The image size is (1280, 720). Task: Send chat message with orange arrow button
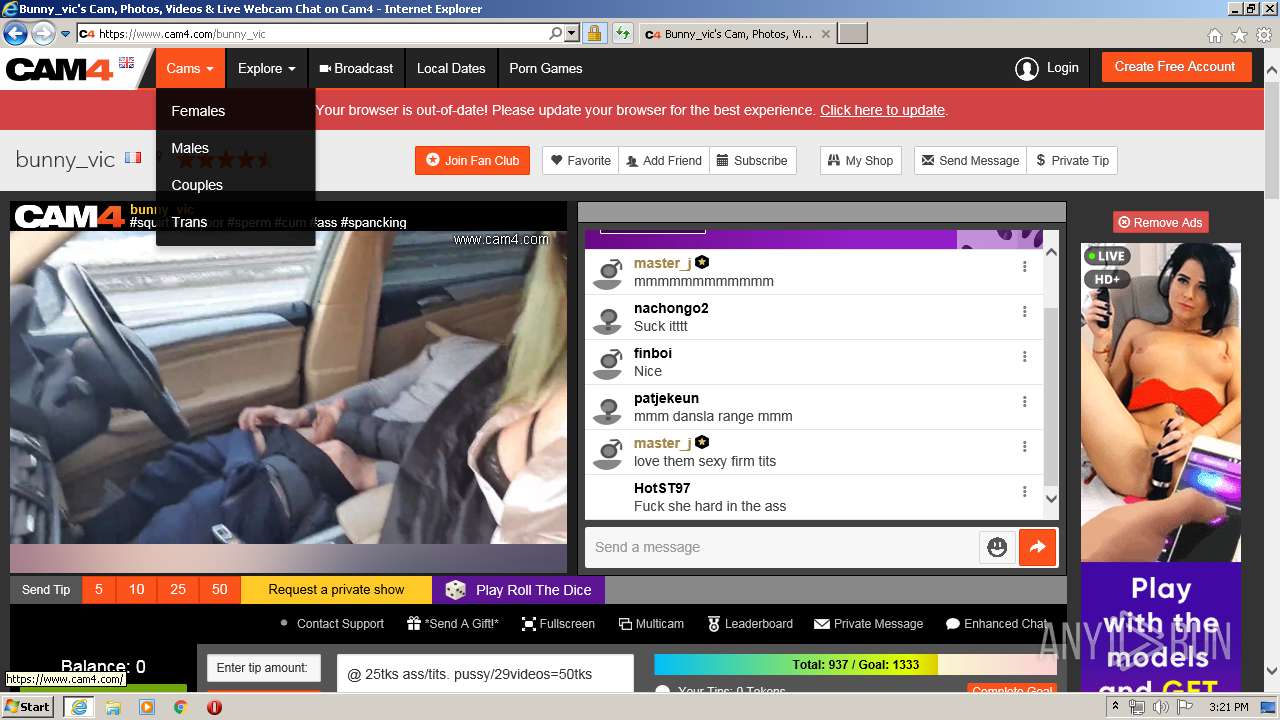(1037, 547)
